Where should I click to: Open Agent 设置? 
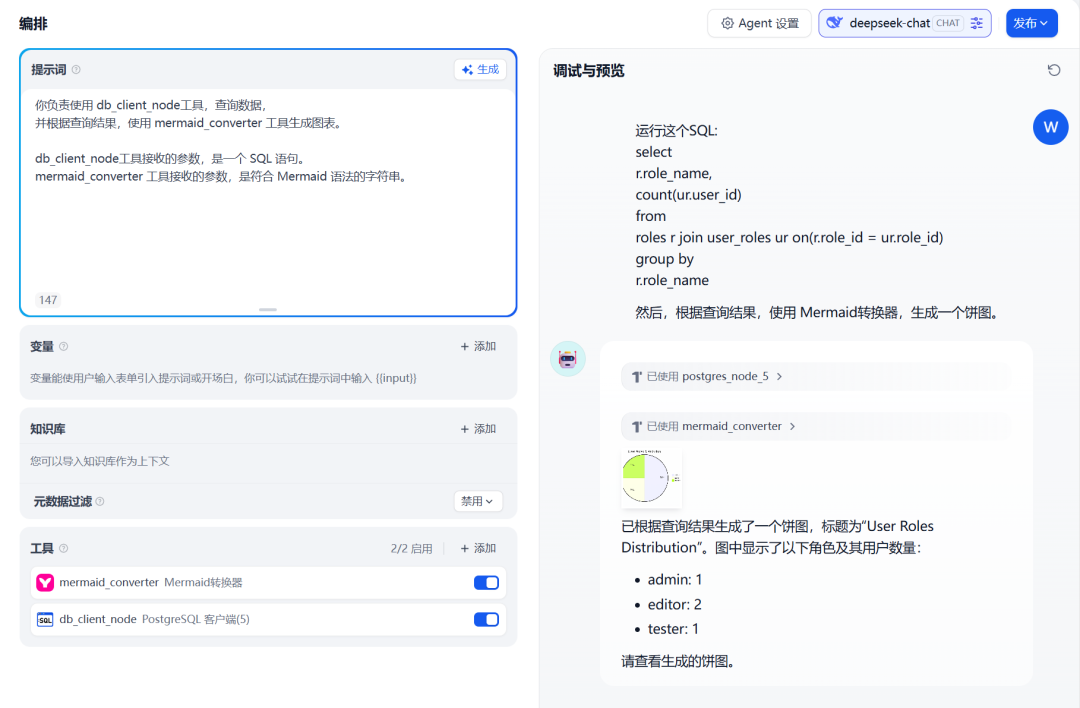tap(760, 23)
